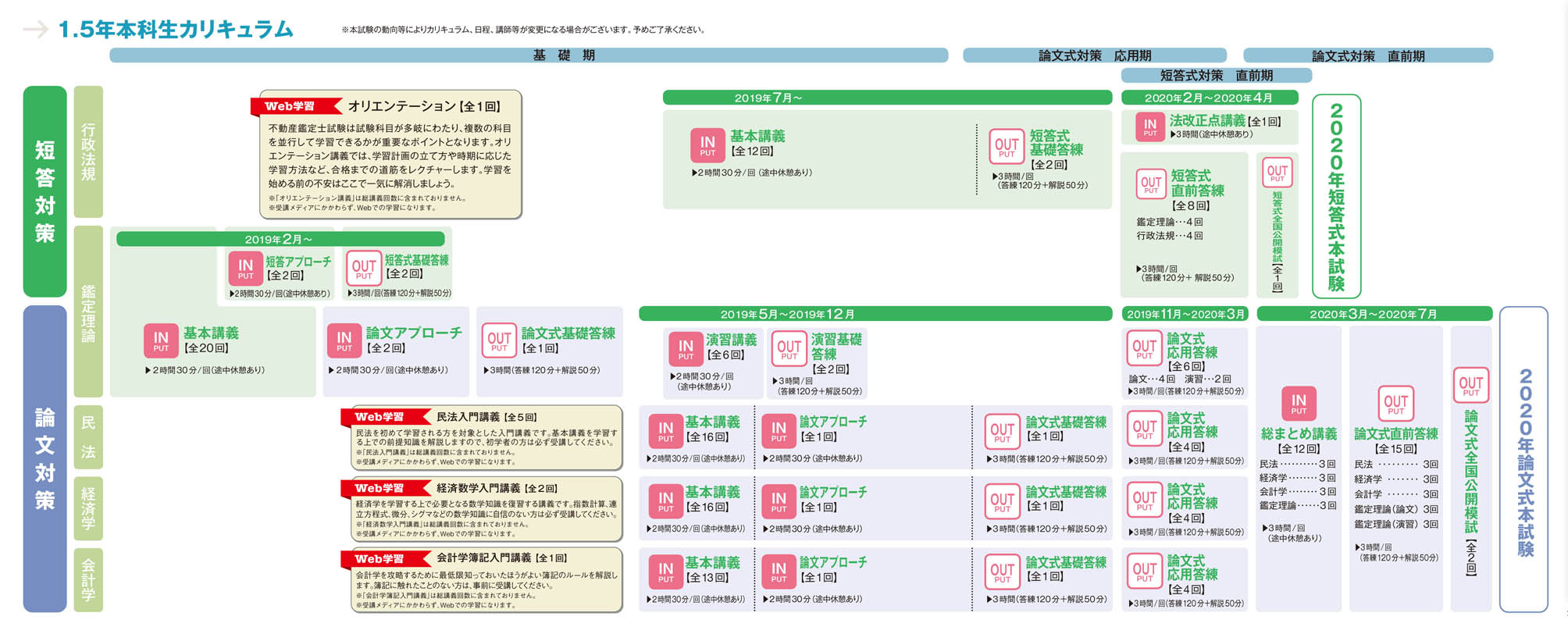Click the Web学習 badge for 民法入門講義
Screen dimensions: 1568x627
380,417
